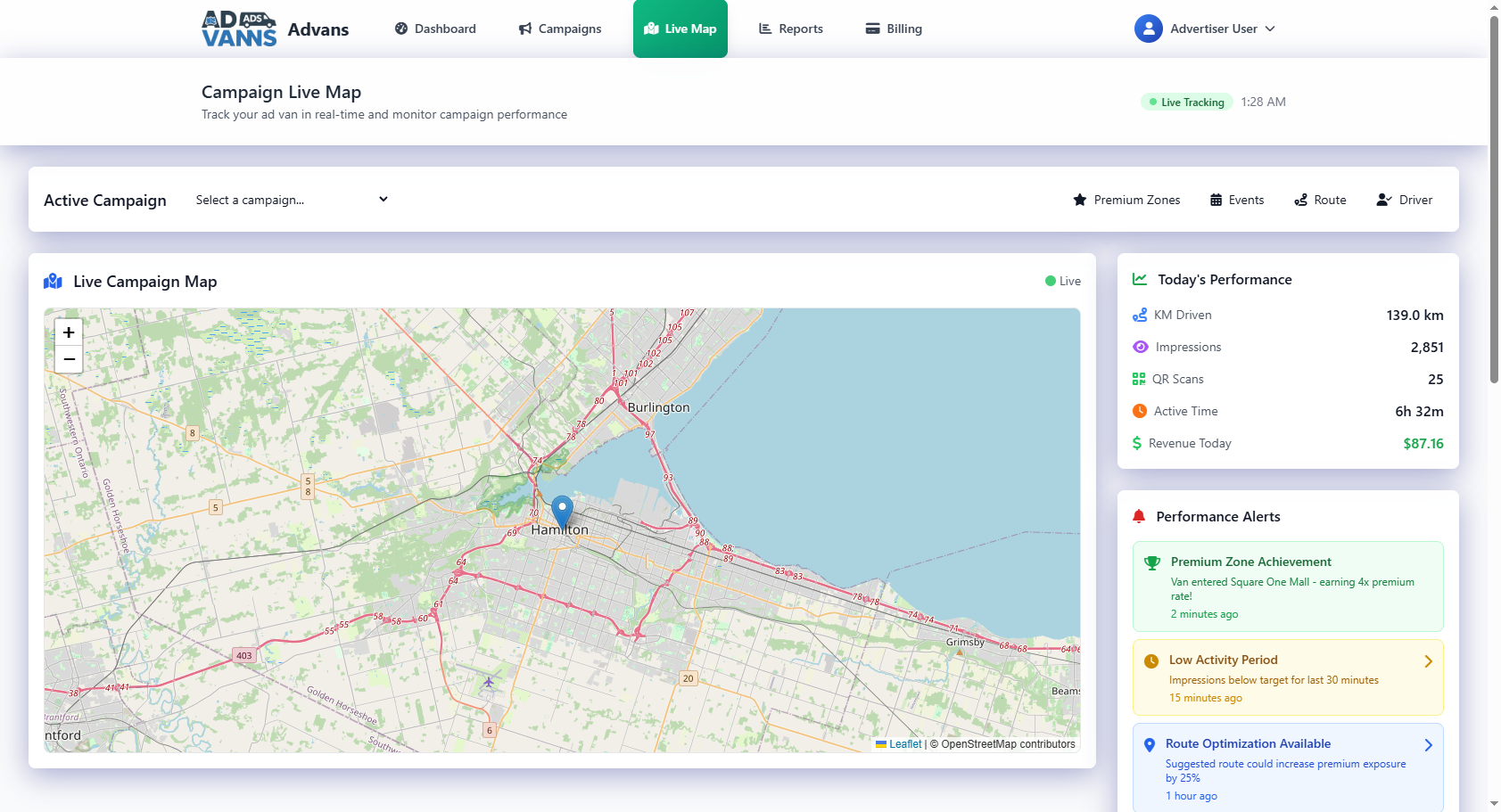
Task: Go to the Dashboard tab
Action: tap(435, 29)
